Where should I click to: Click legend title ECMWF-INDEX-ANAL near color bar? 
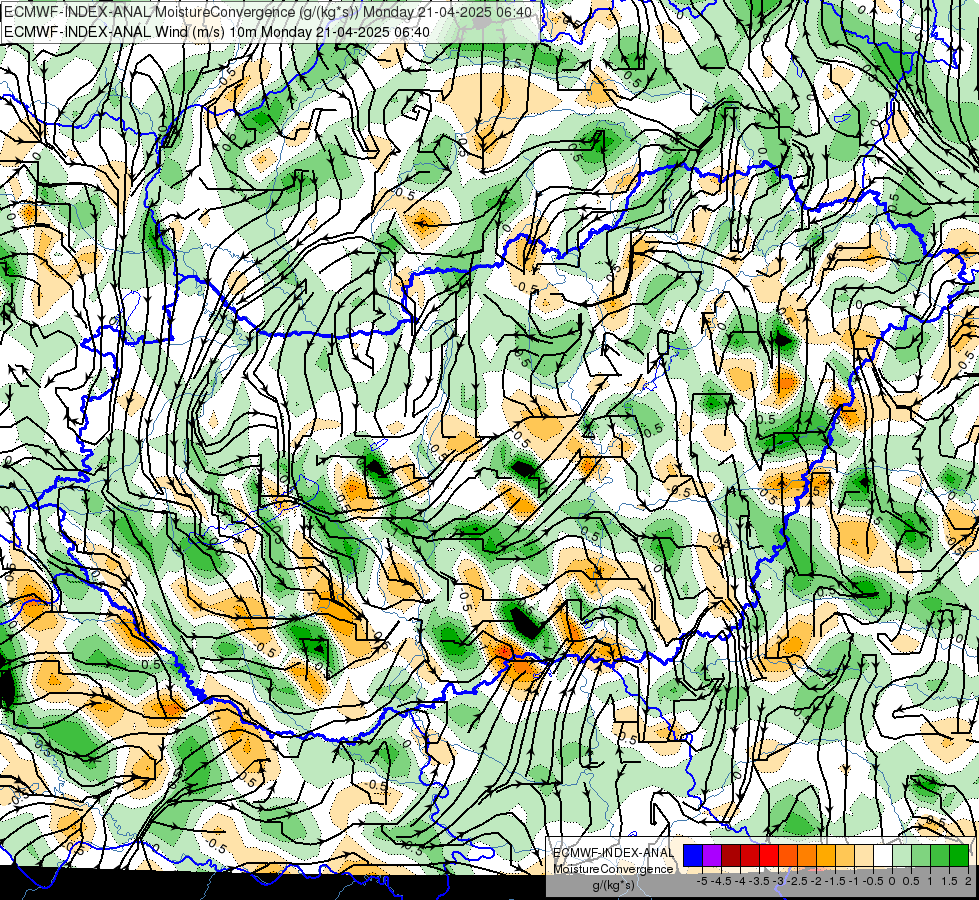(613, 853)
